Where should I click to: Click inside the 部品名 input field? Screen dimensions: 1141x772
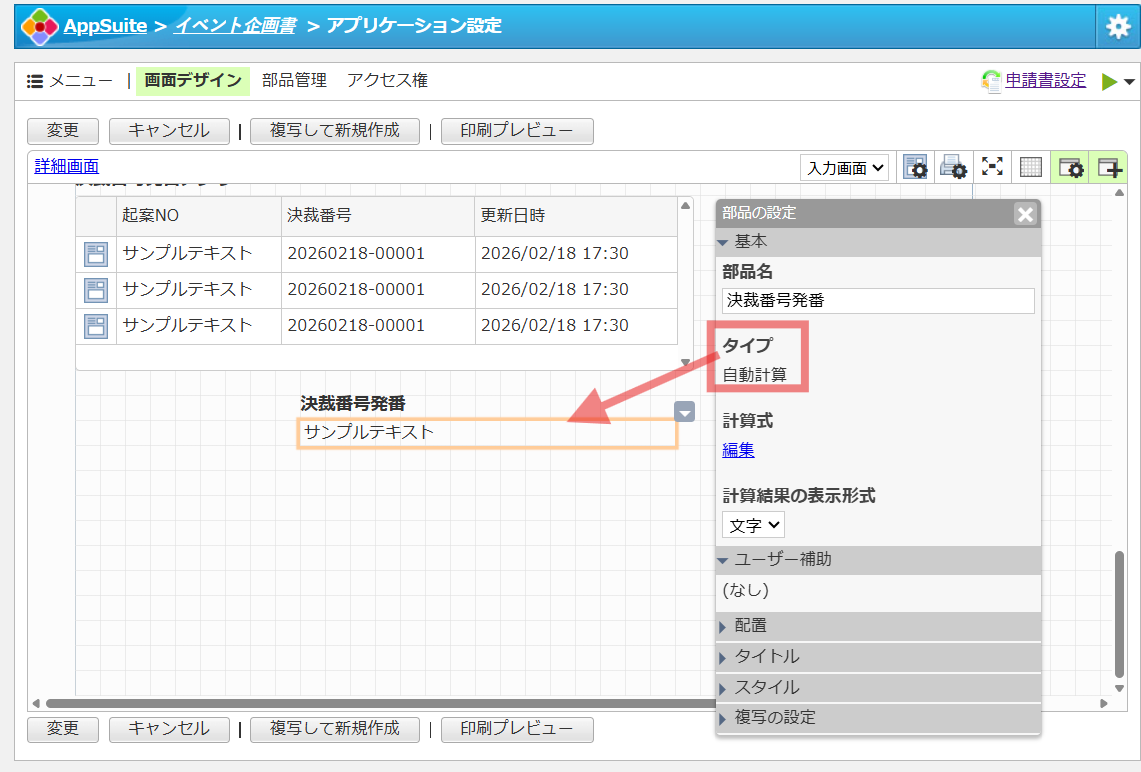pos(878,300)
